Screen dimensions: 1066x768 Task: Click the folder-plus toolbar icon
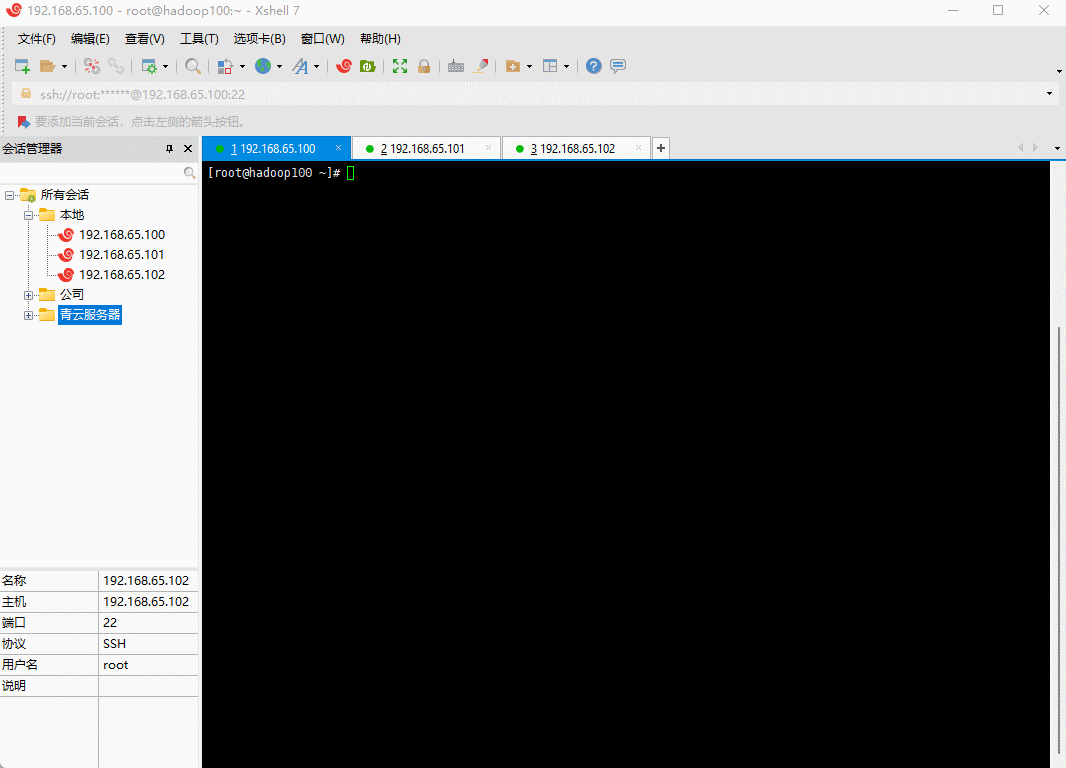point(513,66)
